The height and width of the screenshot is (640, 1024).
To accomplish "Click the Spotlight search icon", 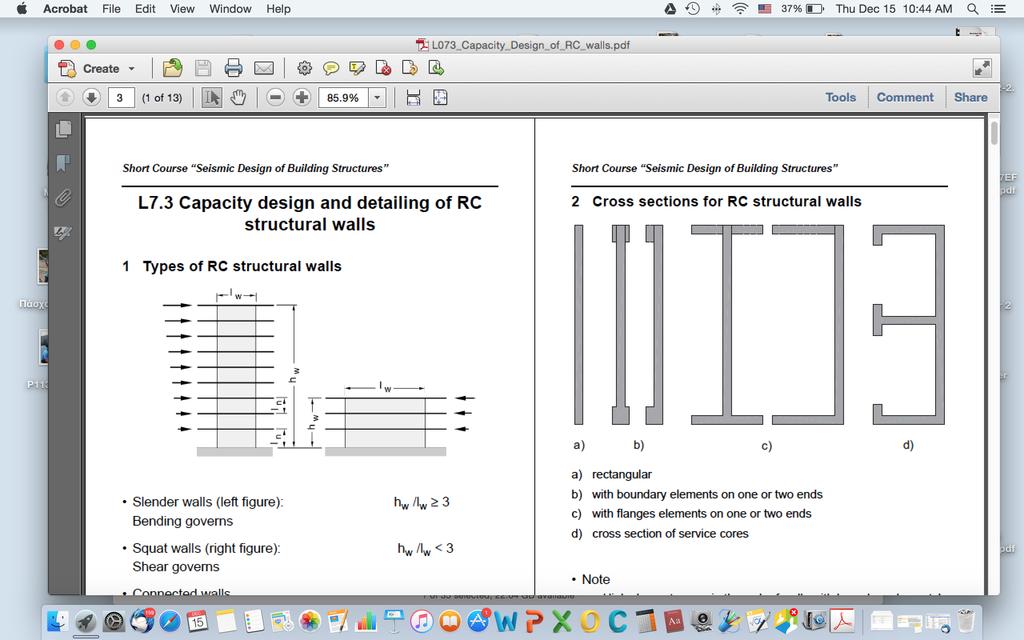I will coord(972,9).
